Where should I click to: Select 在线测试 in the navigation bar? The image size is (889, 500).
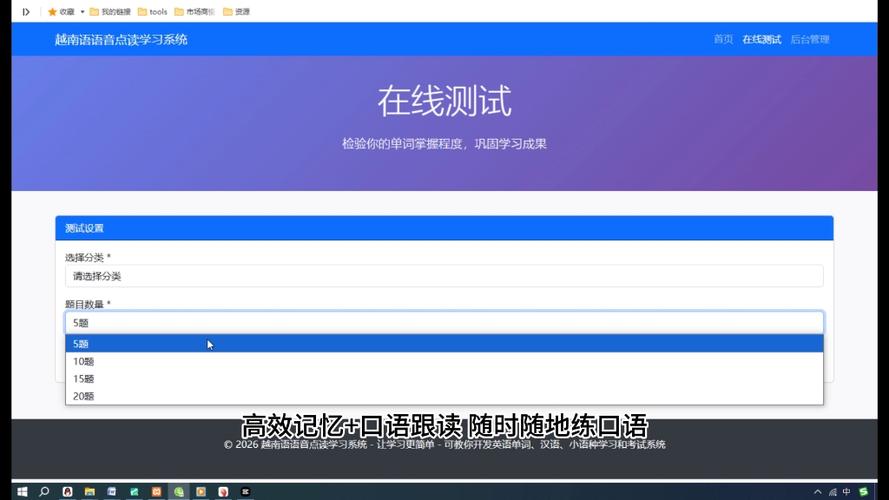pyautogui.click(x=761, y=39)
